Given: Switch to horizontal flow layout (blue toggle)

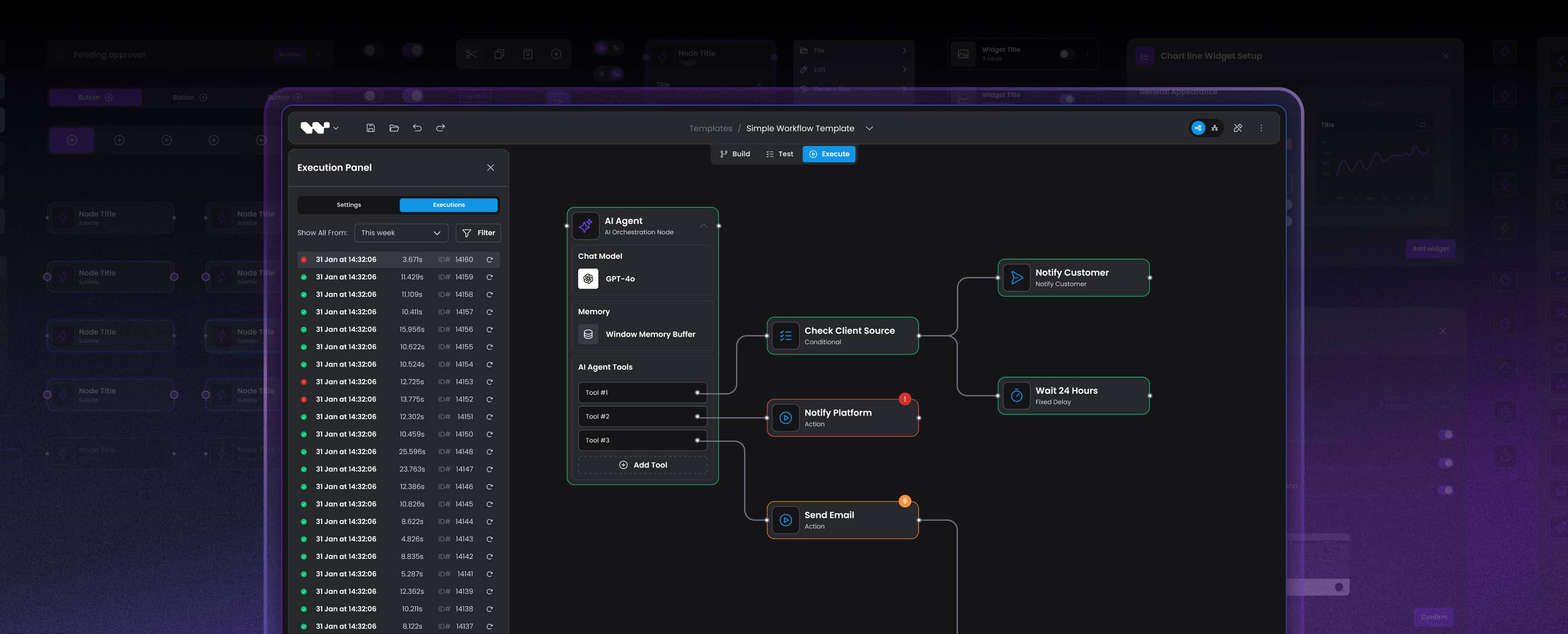Looking at the screenshot, I should click(x=1198, y=128).
